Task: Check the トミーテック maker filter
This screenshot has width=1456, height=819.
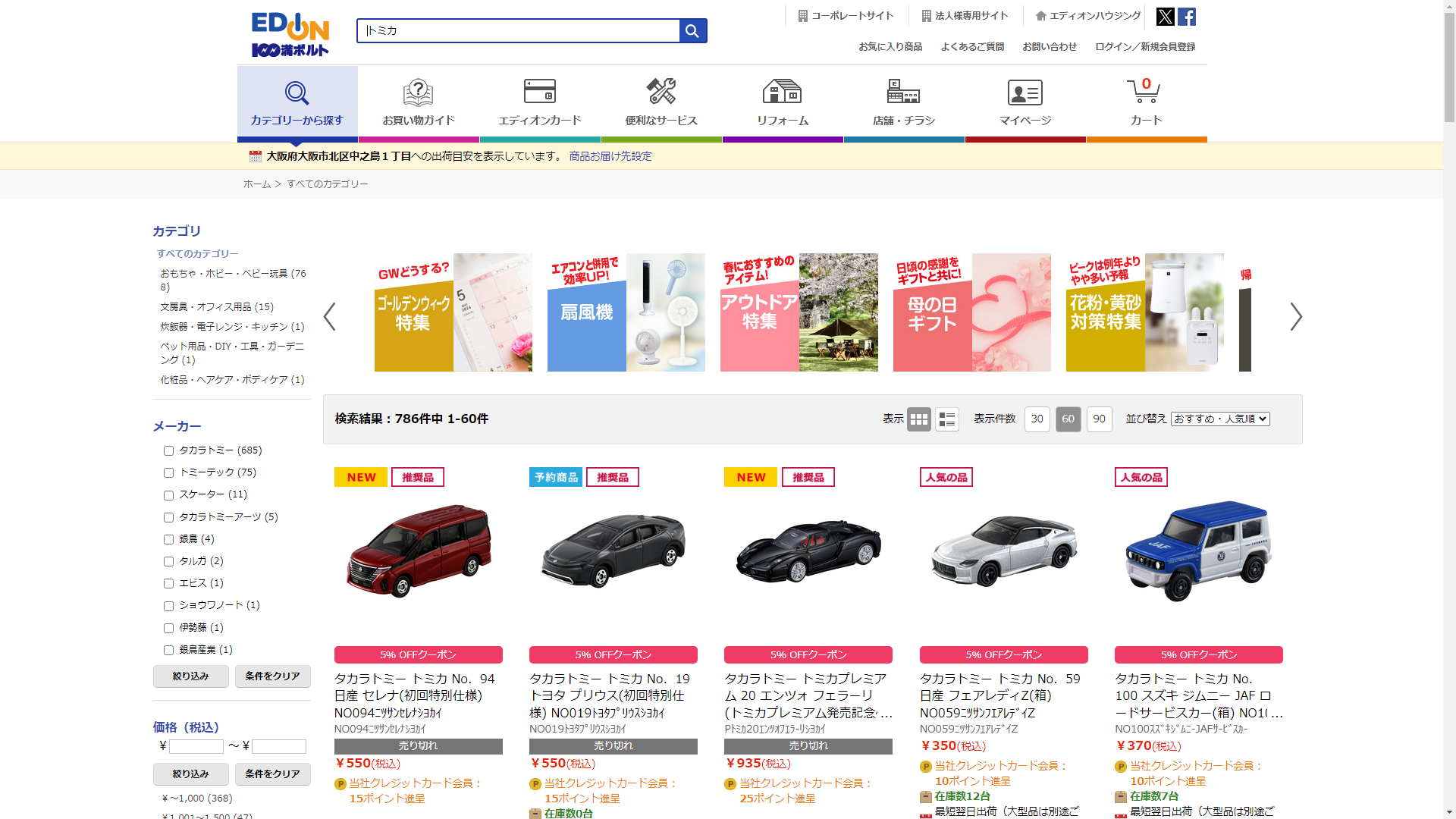Action: (x=169, y=473)
